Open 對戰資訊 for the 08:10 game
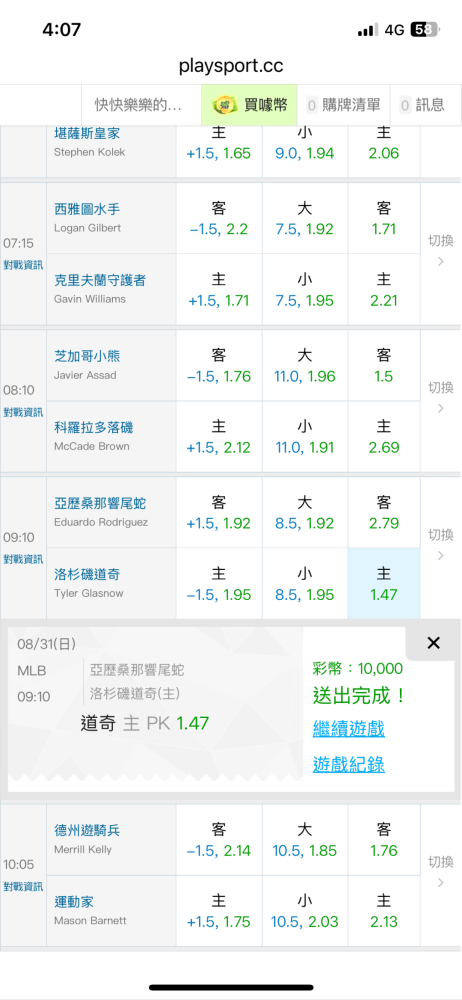462x1000 pixels. (x=23, y=411)
